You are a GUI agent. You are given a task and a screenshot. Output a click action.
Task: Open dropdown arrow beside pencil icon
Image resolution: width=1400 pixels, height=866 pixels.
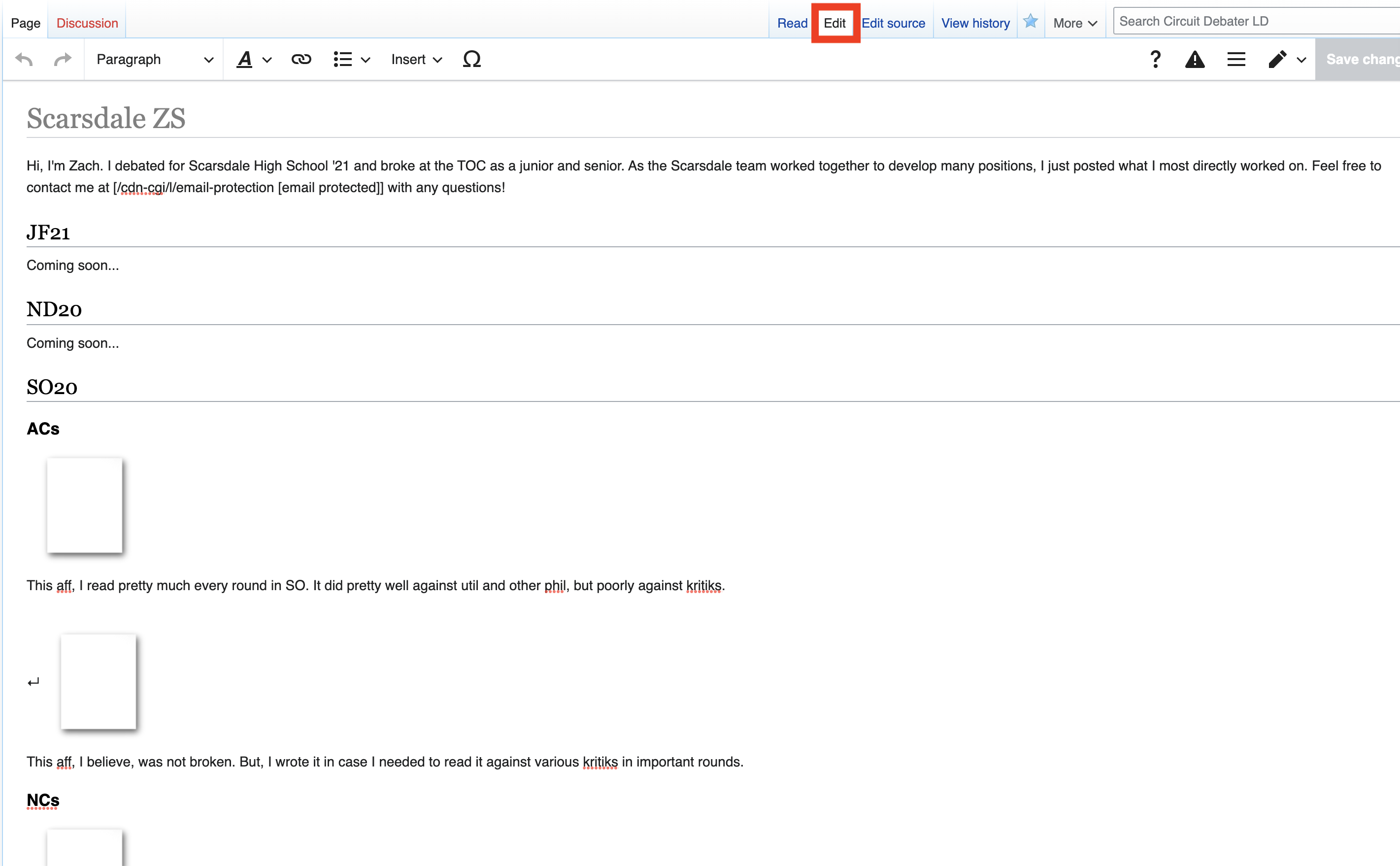pyautogui.click(x=1301, y=60)
